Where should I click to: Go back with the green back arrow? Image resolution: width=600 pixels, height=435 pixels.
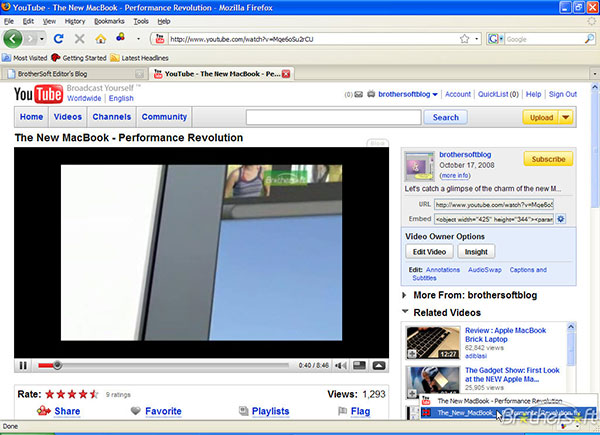[x=13, y=39]
